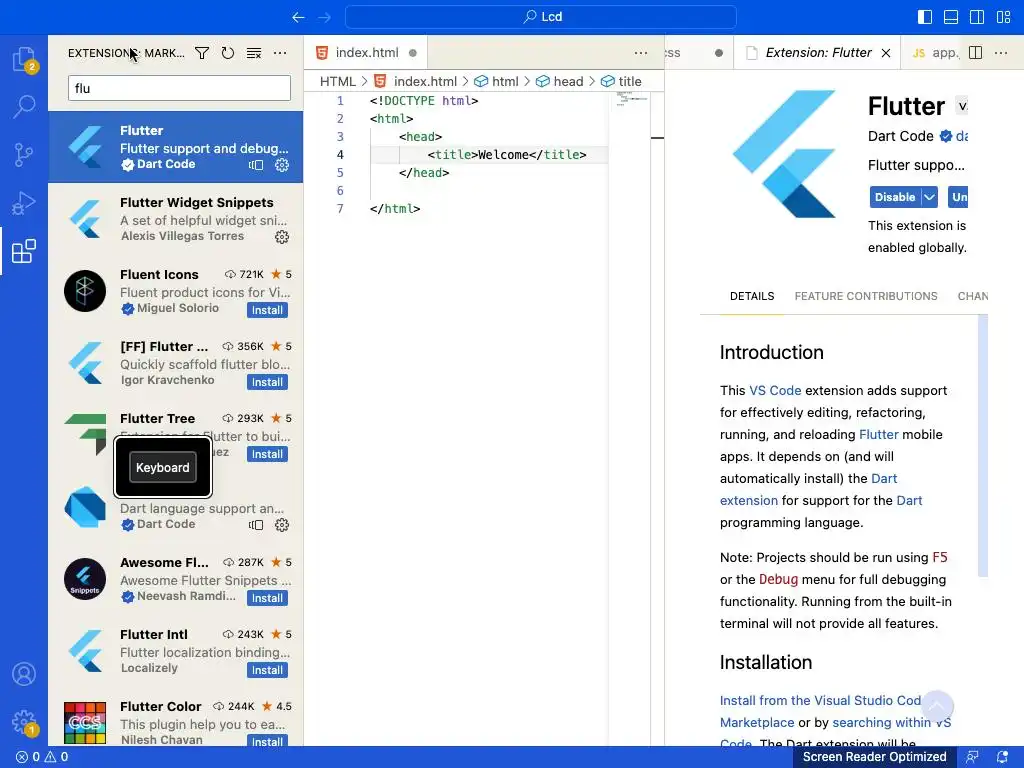This screenshot has height=768, width=1024.
Task: Open the Manage gear in activity bar
Action: pos(24,722)
